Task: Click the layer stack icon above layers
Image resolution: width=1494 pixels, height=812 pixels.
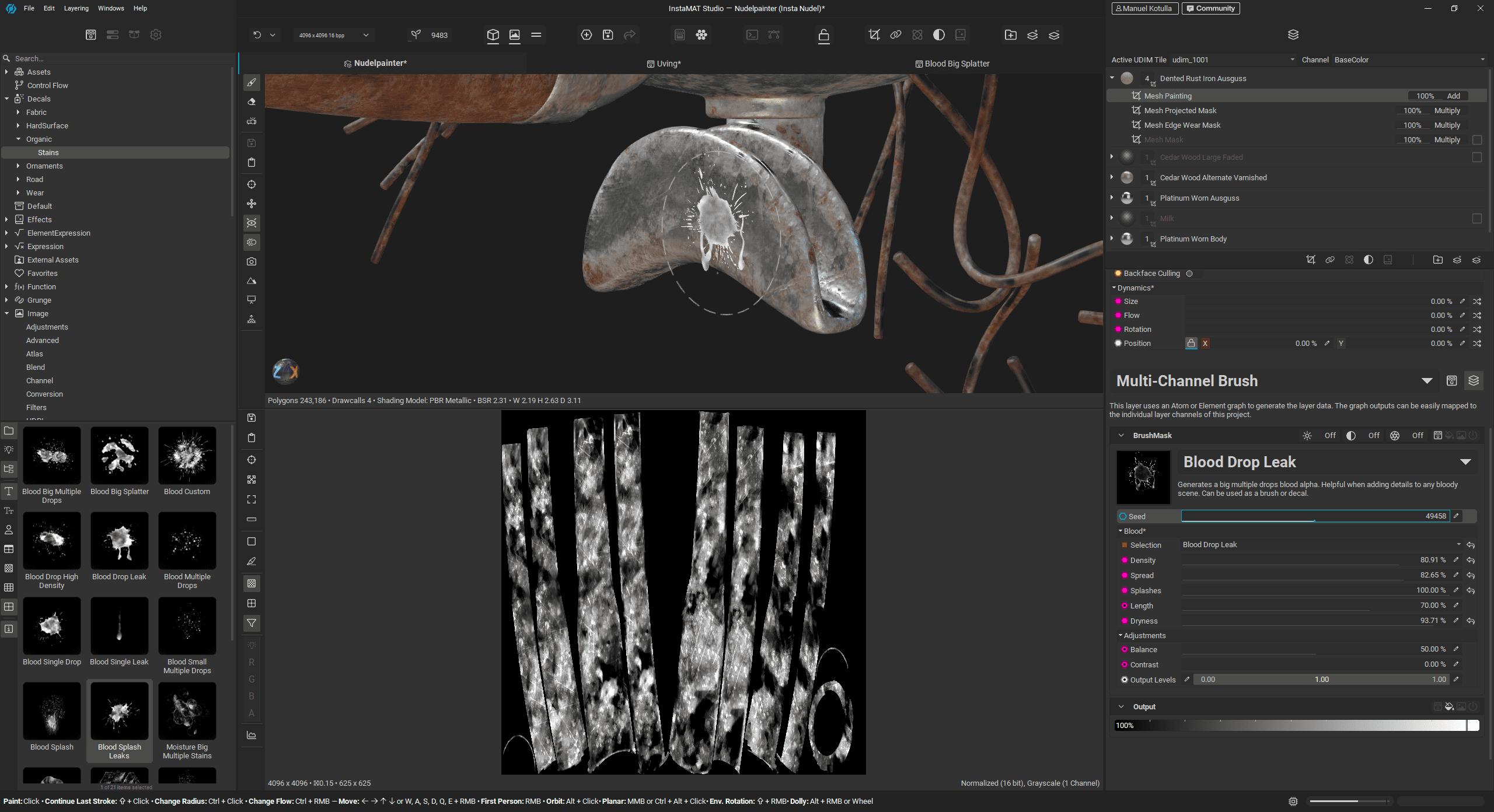Action: point(1293,35)
